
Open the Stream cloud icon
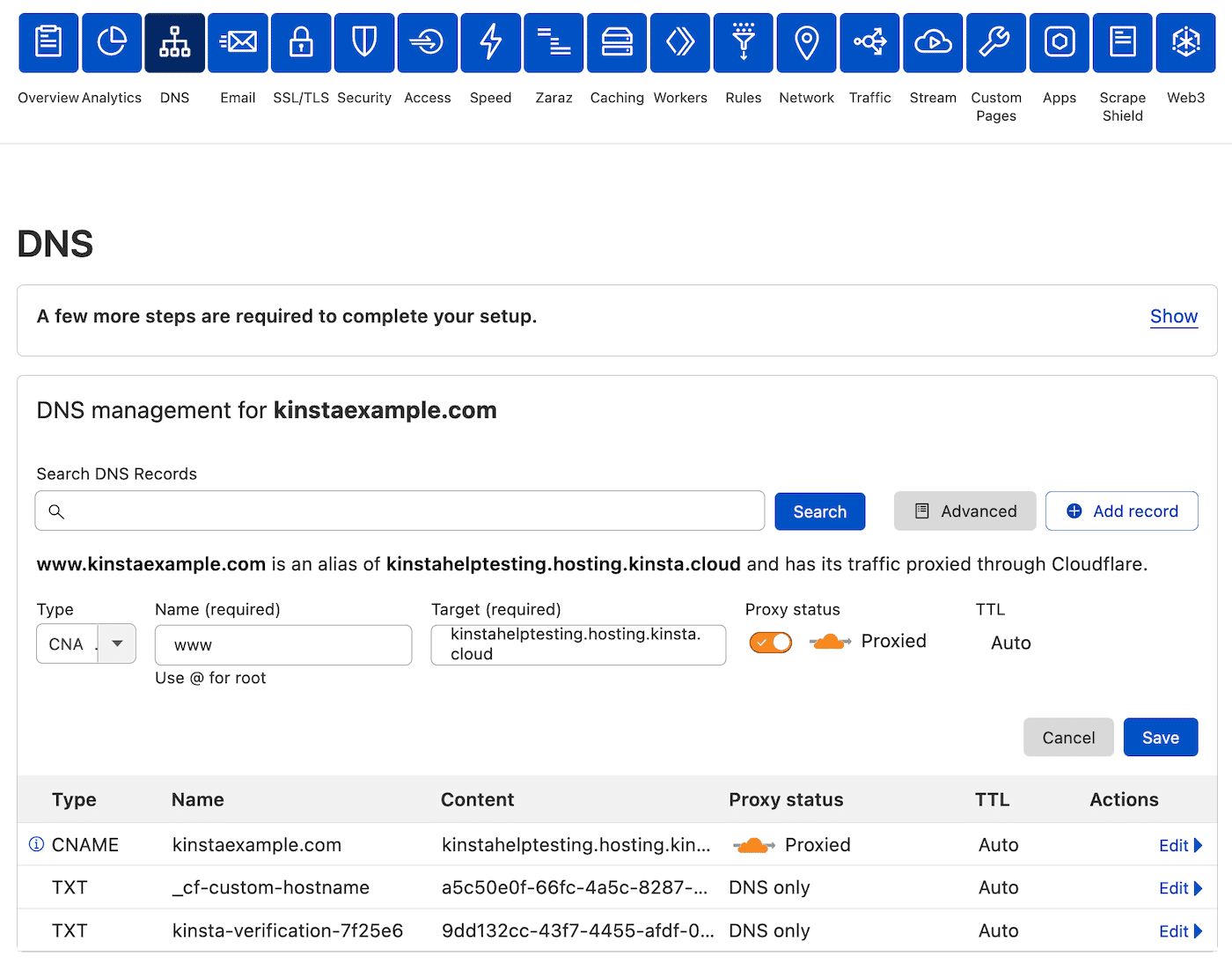pos(932,42)
